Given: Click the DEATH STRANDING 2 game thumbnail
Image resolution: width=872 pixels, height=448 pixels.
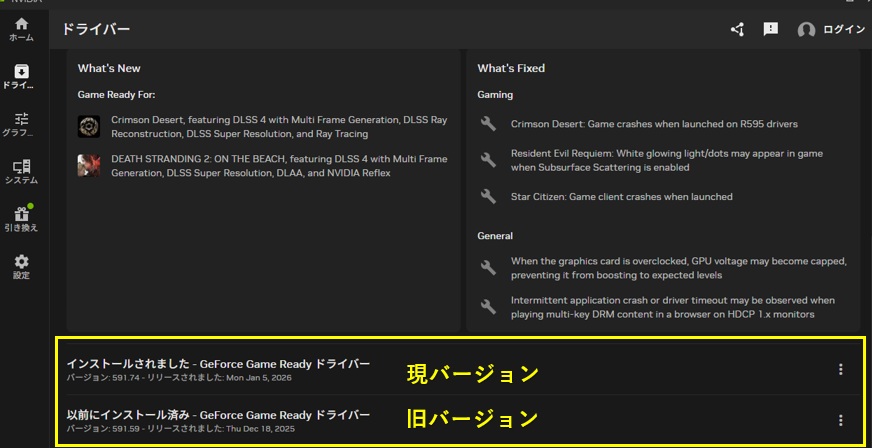Looking at the screenshot, I should [x=89, y=166].
